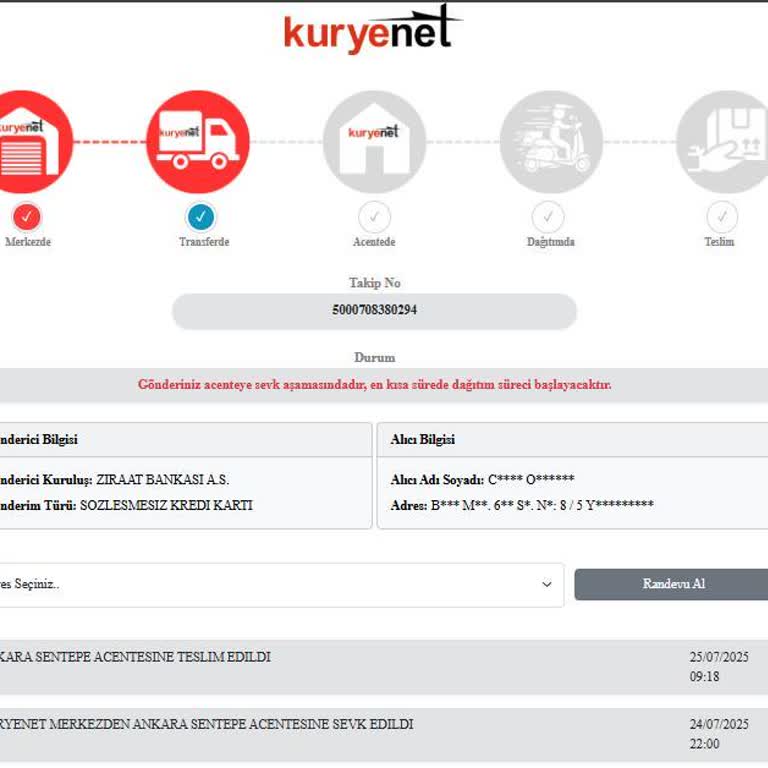Click the grey checkmark above Teslim
768x768 pixels.
[x=722, y=217]
